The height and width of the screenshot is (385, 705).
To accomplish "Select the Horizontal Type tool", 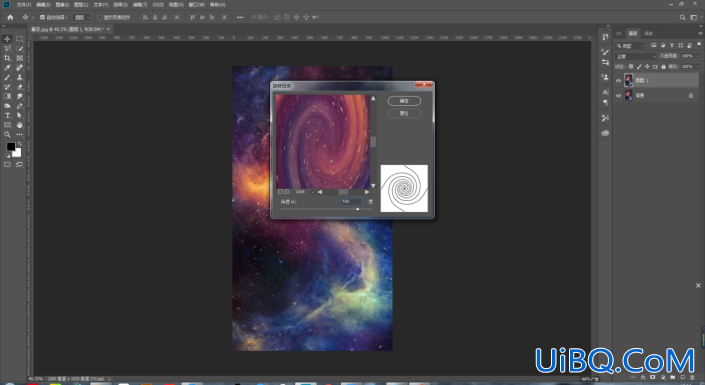I will (x=7, y=116).
